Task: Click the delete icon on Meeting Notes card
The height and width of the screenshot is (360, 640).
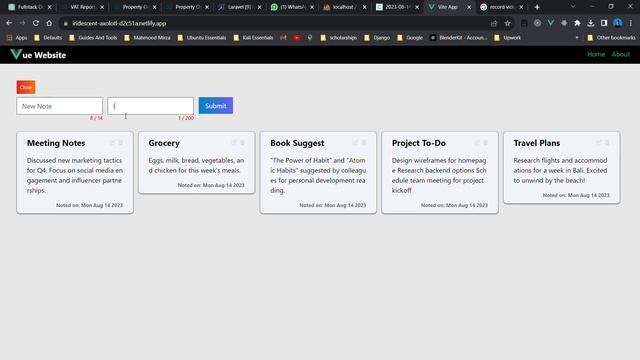Action: point(121,142)
